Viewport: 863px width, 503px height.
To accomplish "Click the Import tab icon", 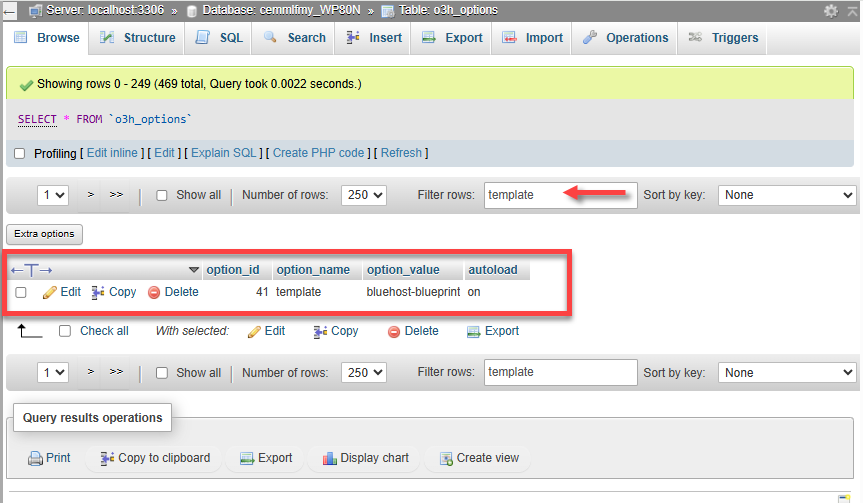I will point(509,37).
